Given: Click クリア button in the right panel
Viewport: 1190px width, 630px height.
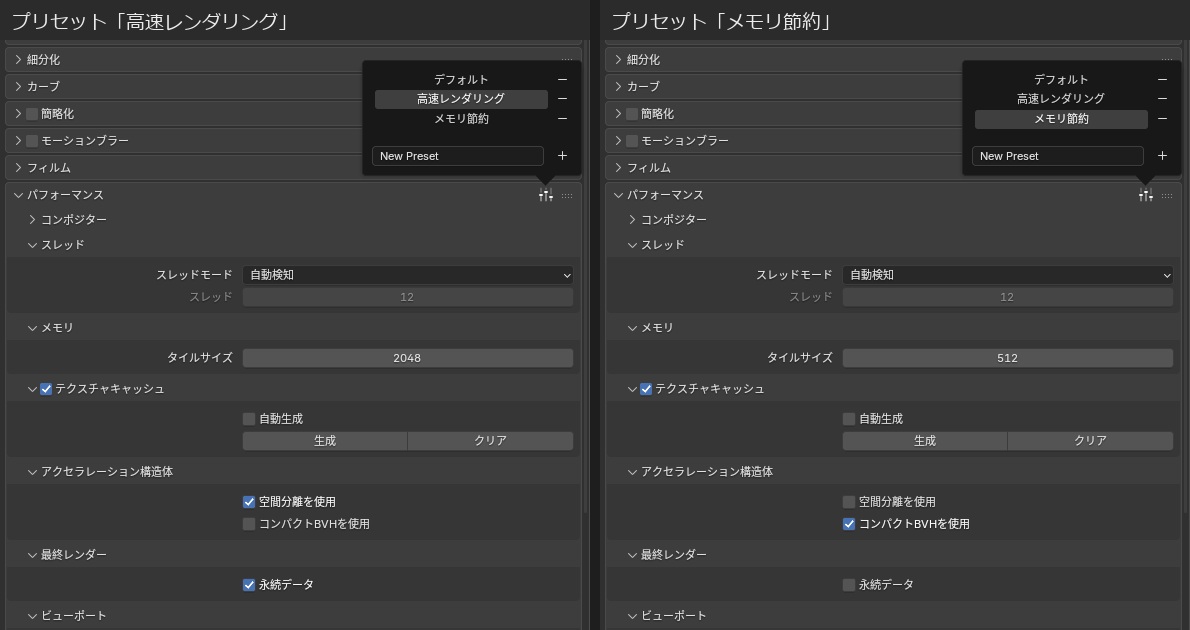Looking at the screenshot, I should point(1091,441).
